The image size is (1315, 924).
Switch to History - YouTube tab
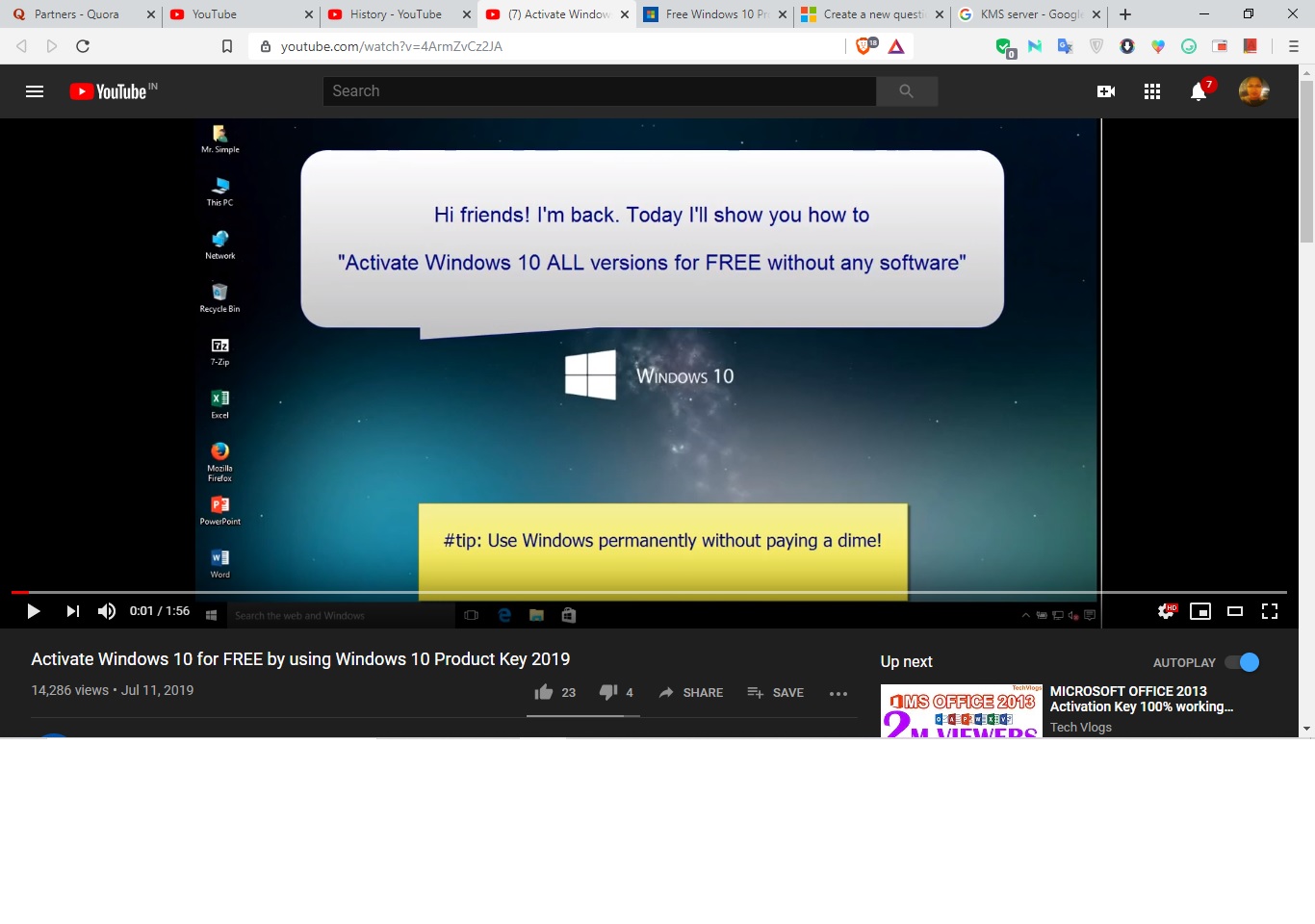[x=398, y=14]
